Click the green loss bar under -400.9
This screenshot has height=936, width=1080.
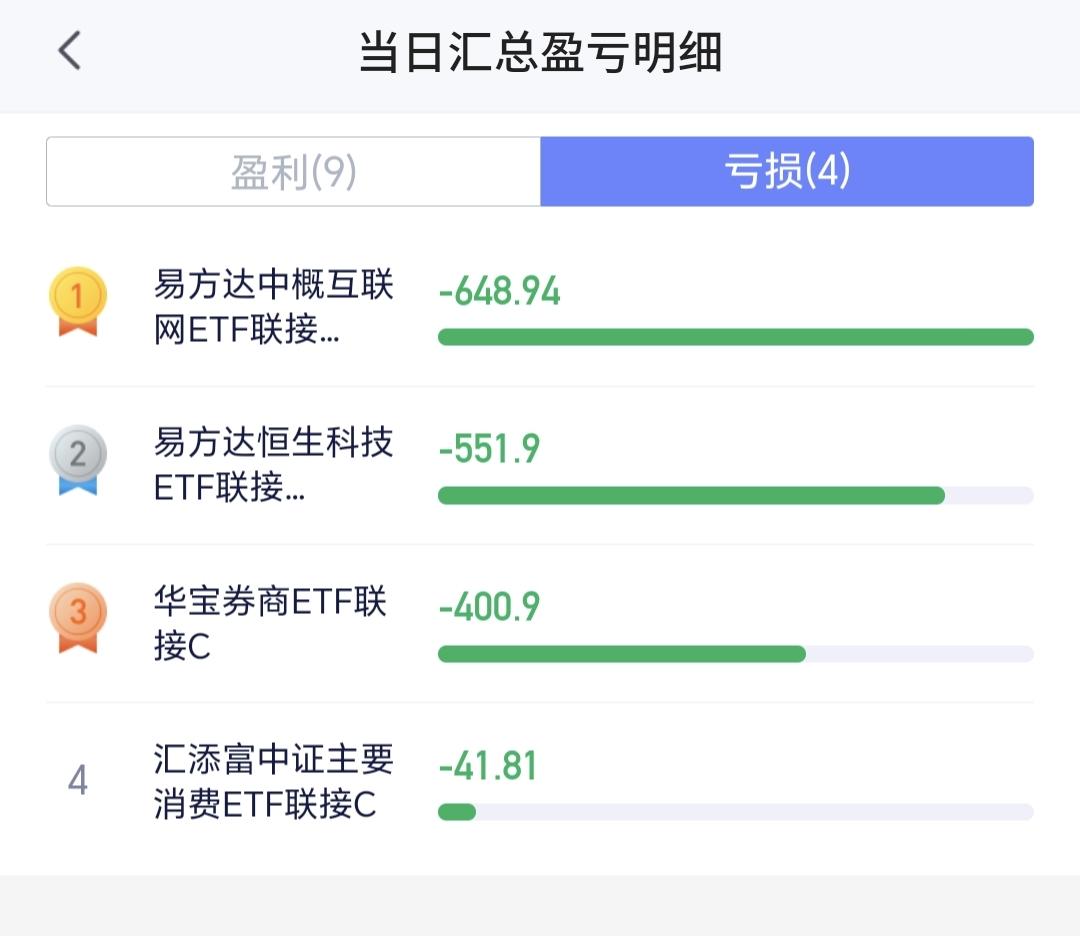(622, 654)
